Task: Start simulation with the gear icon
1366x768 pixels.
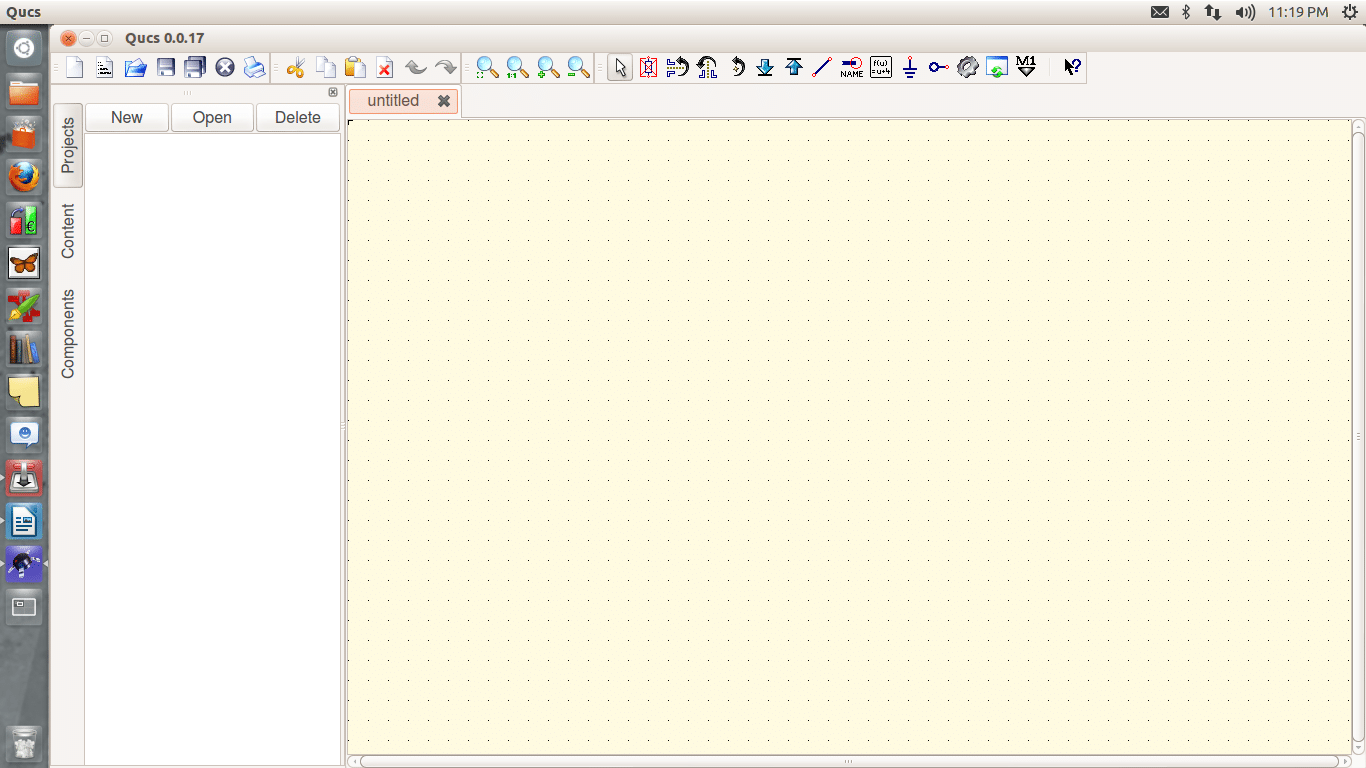Action: 967,68
